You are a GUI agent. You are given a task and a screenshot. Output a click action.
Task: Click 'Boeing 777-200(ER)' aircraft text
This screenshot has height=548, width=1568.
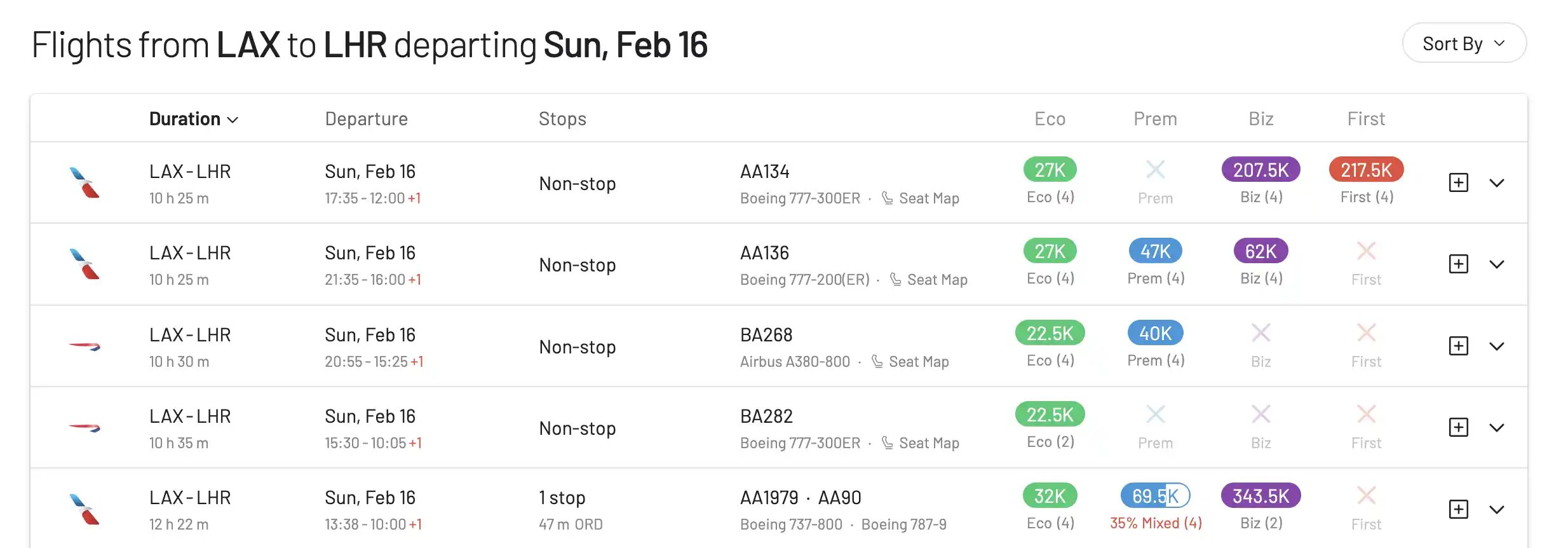(805, 280)
